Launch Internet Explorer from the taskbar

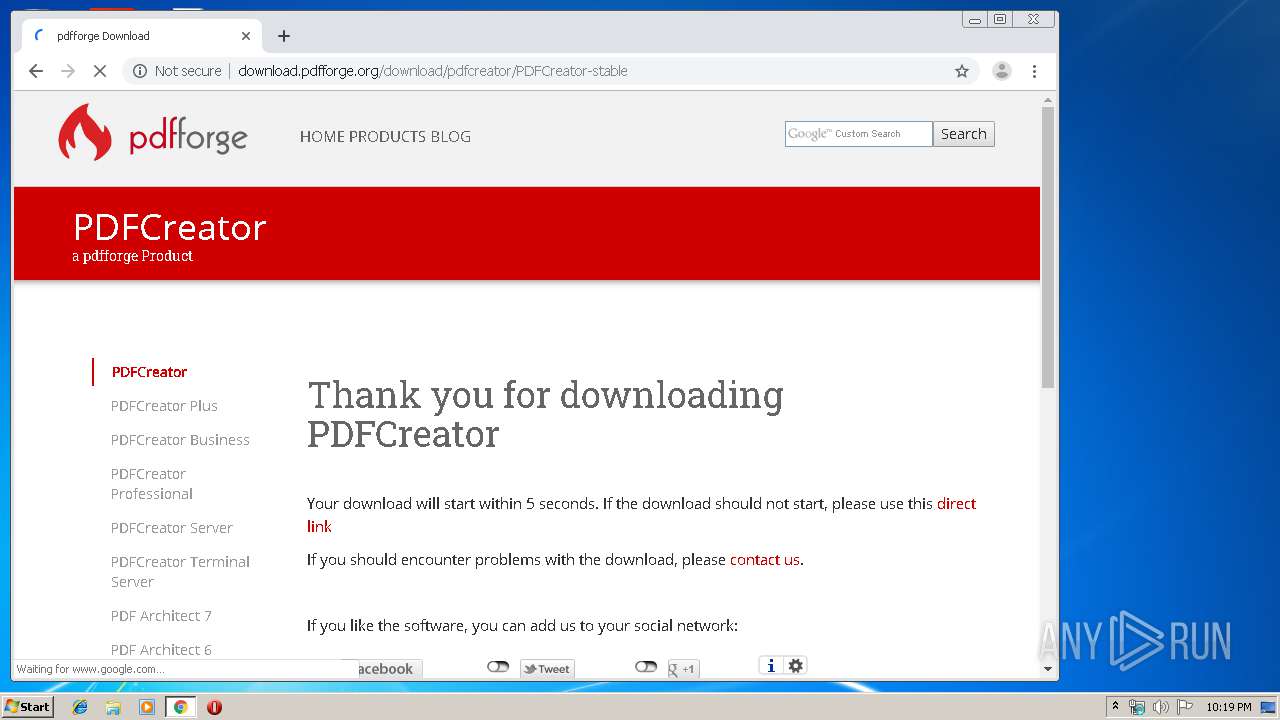click(80, 707)
